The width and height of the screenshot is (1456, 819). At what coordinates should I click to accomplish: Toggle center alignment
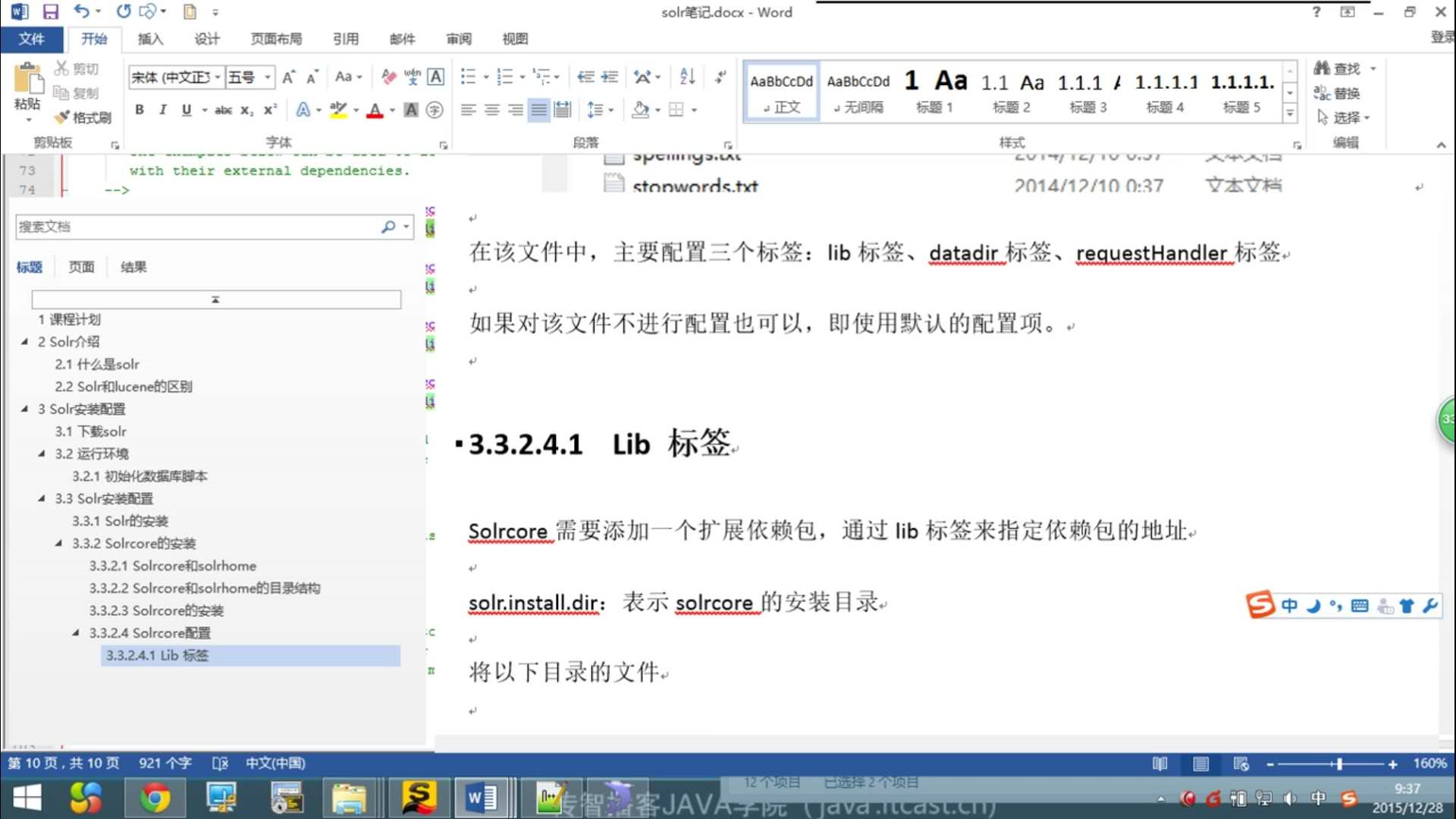pyautogui.click(x=492, y=110)
